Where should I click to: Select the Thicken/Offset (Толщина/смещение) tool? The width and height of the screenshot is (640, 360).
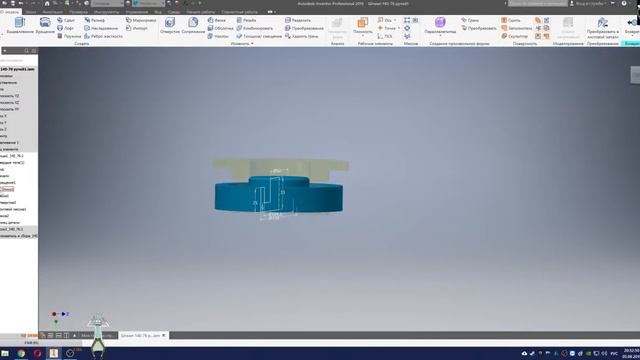tap(259, 36)
